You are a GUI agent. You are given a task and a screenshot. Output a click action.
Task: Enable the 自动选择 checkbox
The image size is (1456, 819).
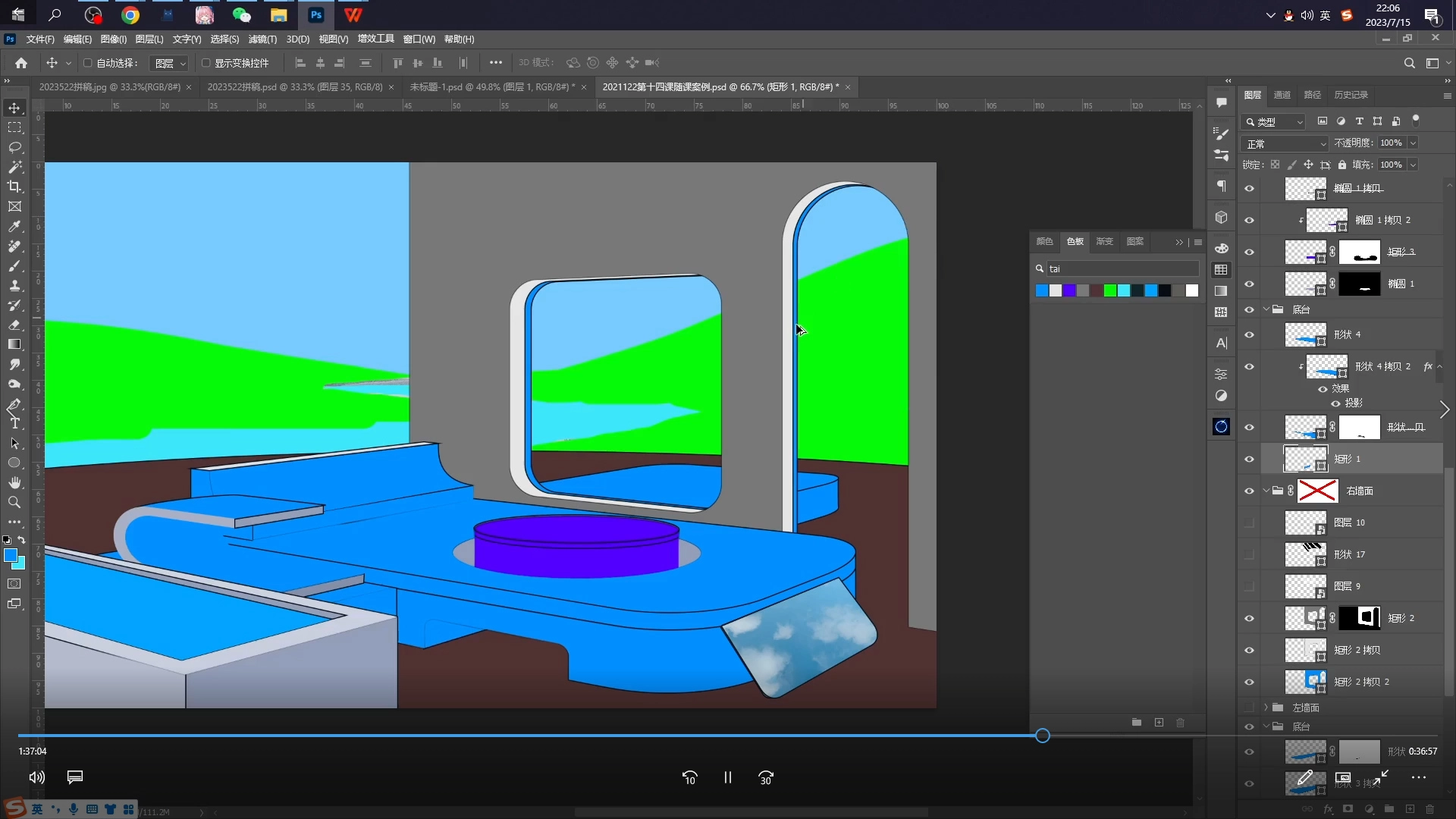pyautogui.click(x=87, y=63)
